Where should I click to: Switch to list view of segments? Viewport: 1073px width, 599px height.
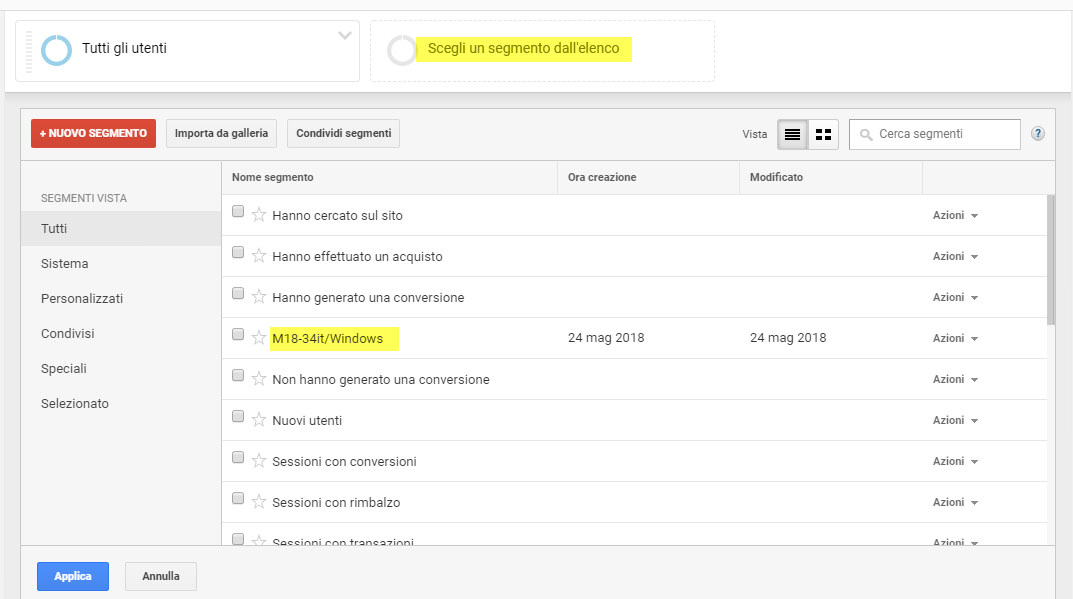pyautogui.click(x=793, y=133)
